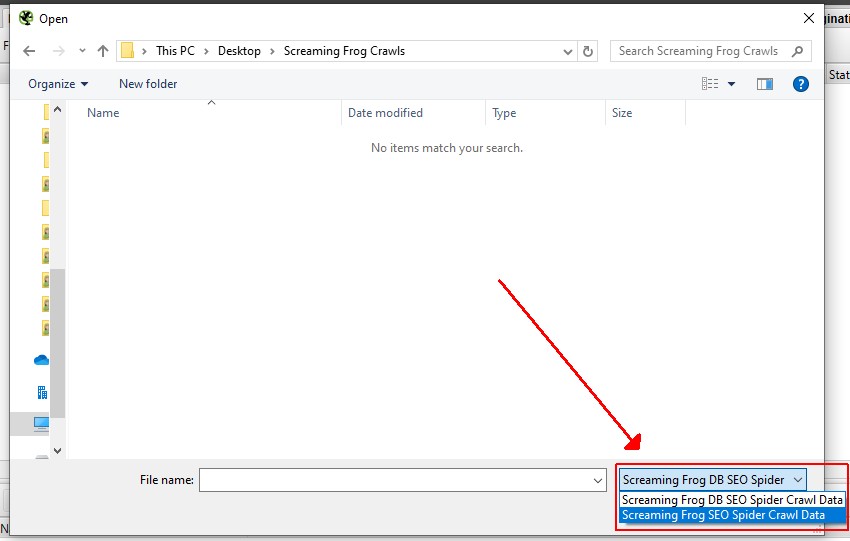Select the blue building icon in sidebar

pos(42,392)
